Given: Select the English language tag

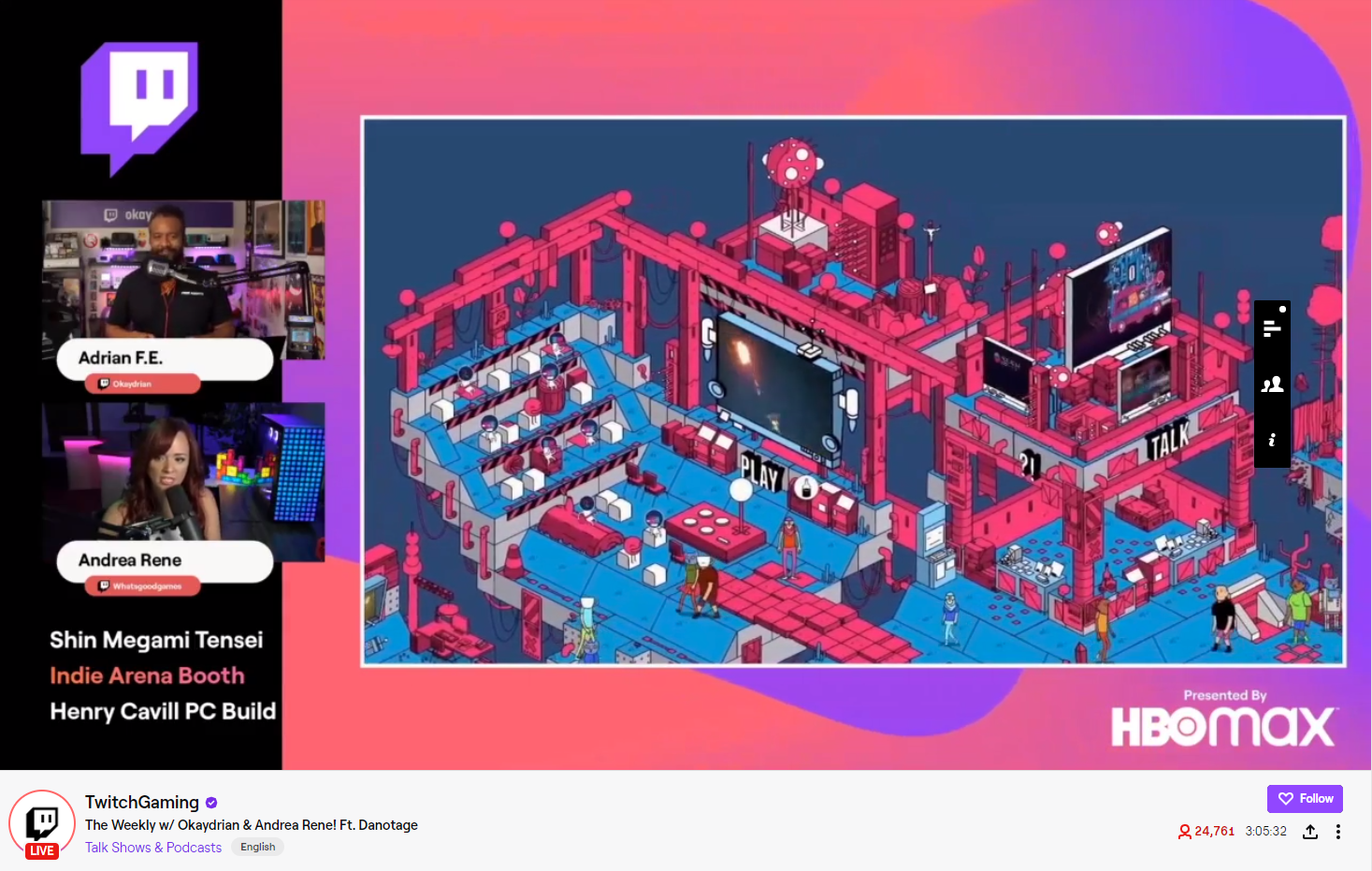Looking at the screenshot, I should (x=258, y=847).
